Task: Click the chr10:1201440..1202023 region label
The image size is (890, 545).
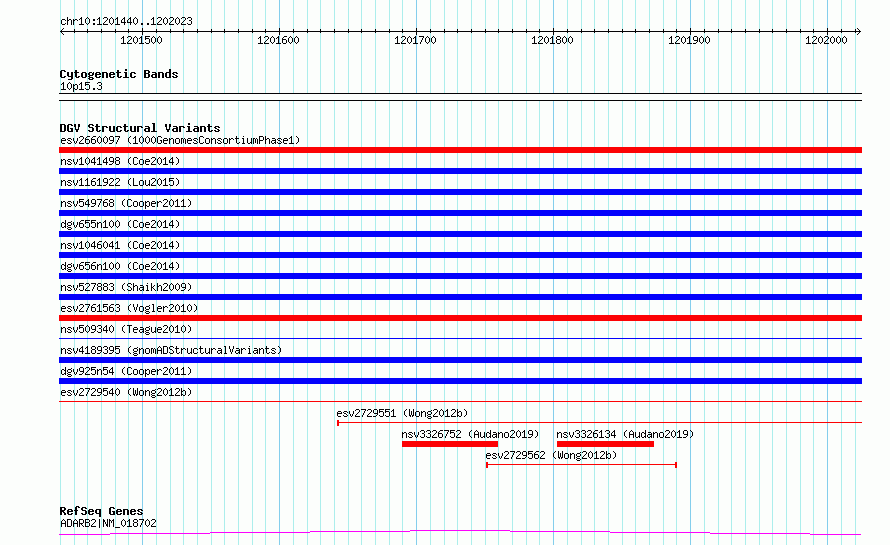Action: tap(126, 21)
